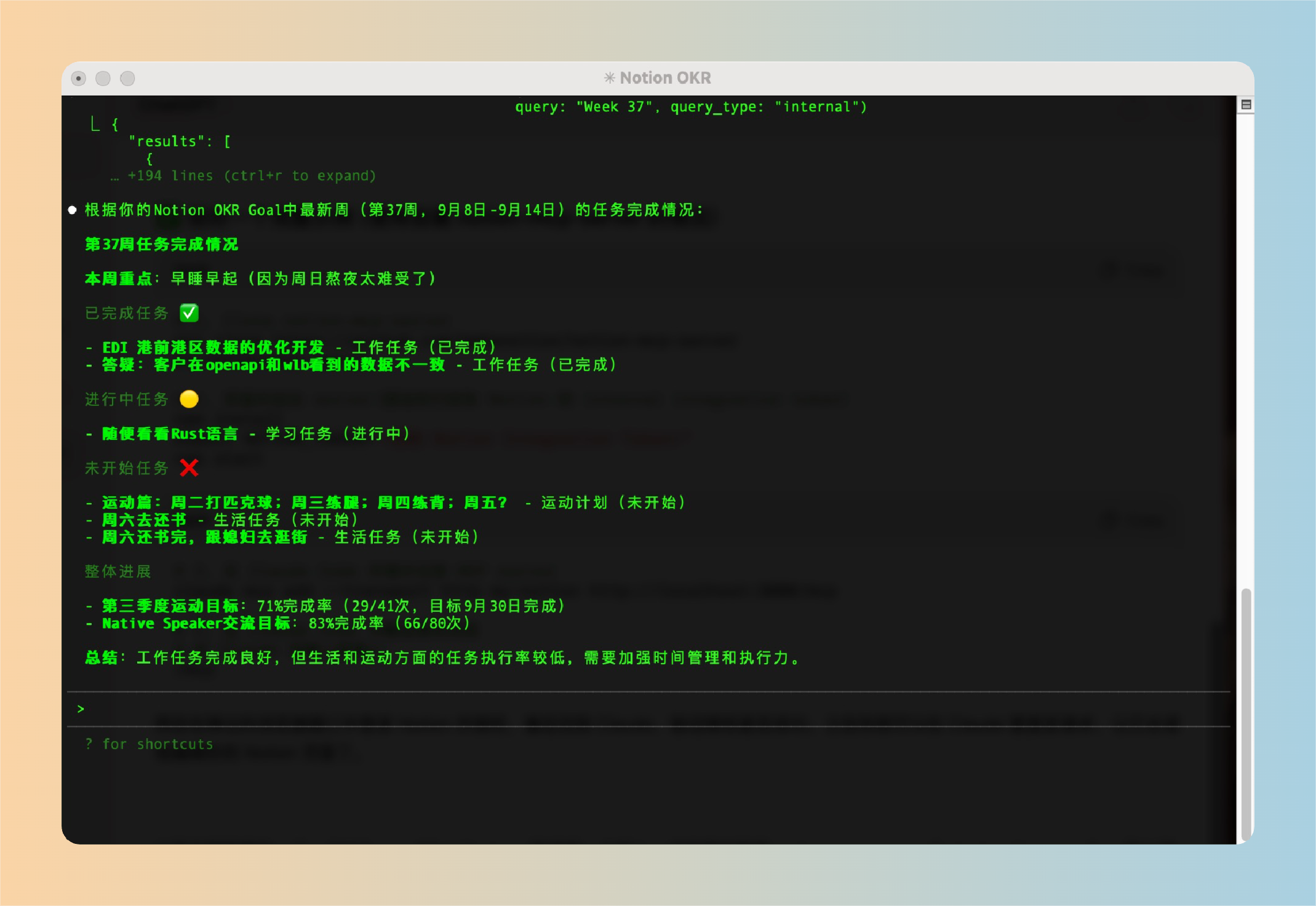Click the prompt chevron symbol
The image size is (1316, 906).
tap(81, 709)
